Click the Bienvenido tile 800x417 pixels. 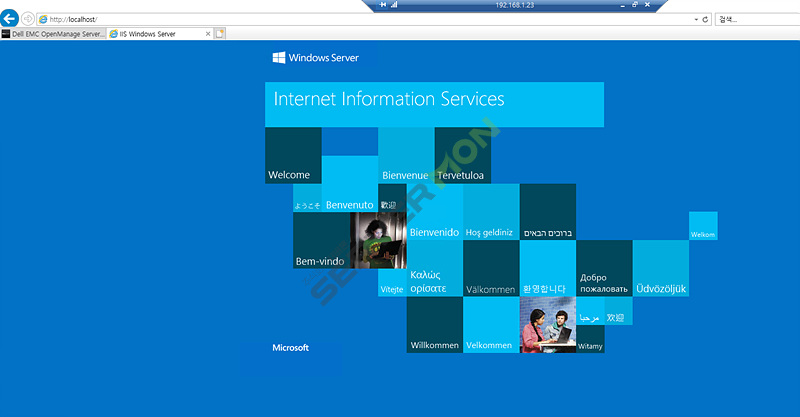click(x=435, y=212)
